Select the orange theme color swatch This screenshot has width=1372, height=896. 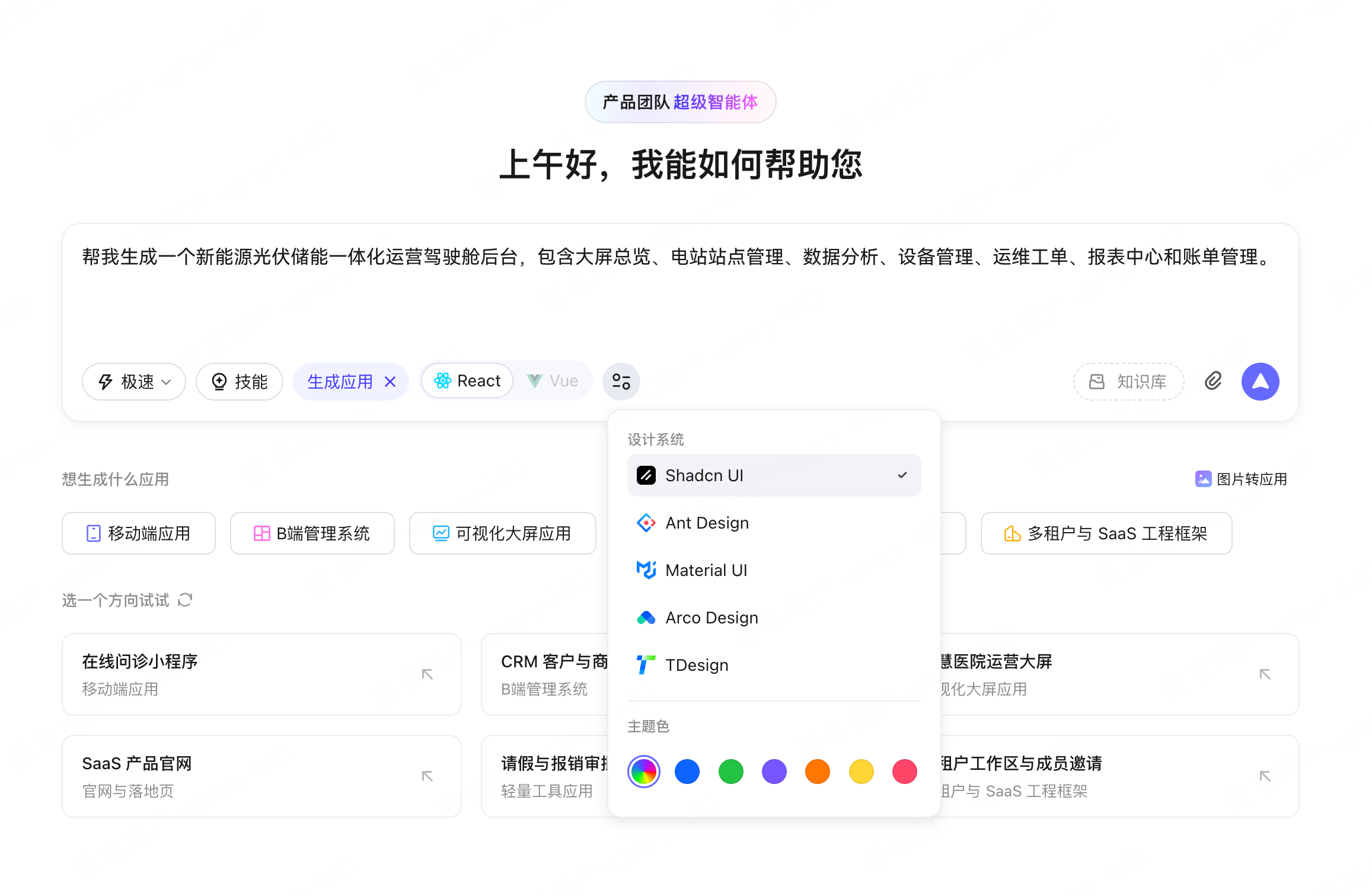point(818,772)
